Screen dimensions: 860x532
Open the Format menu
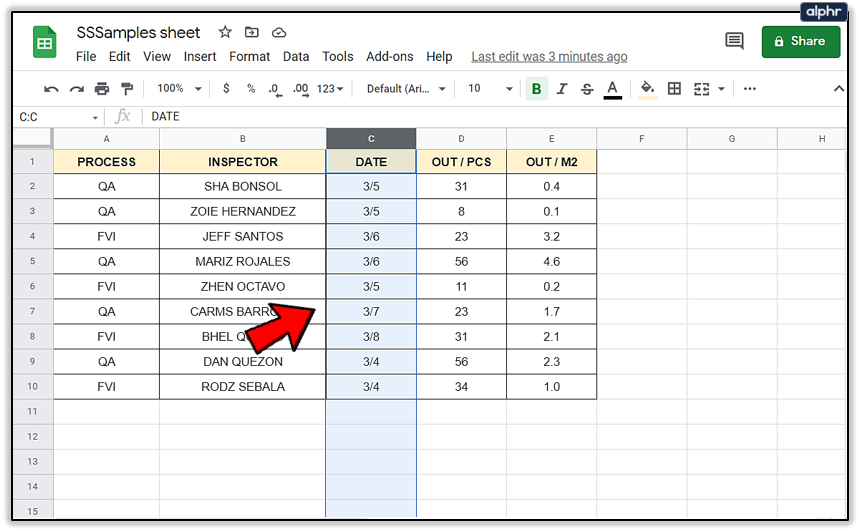(x=249, y=57)
